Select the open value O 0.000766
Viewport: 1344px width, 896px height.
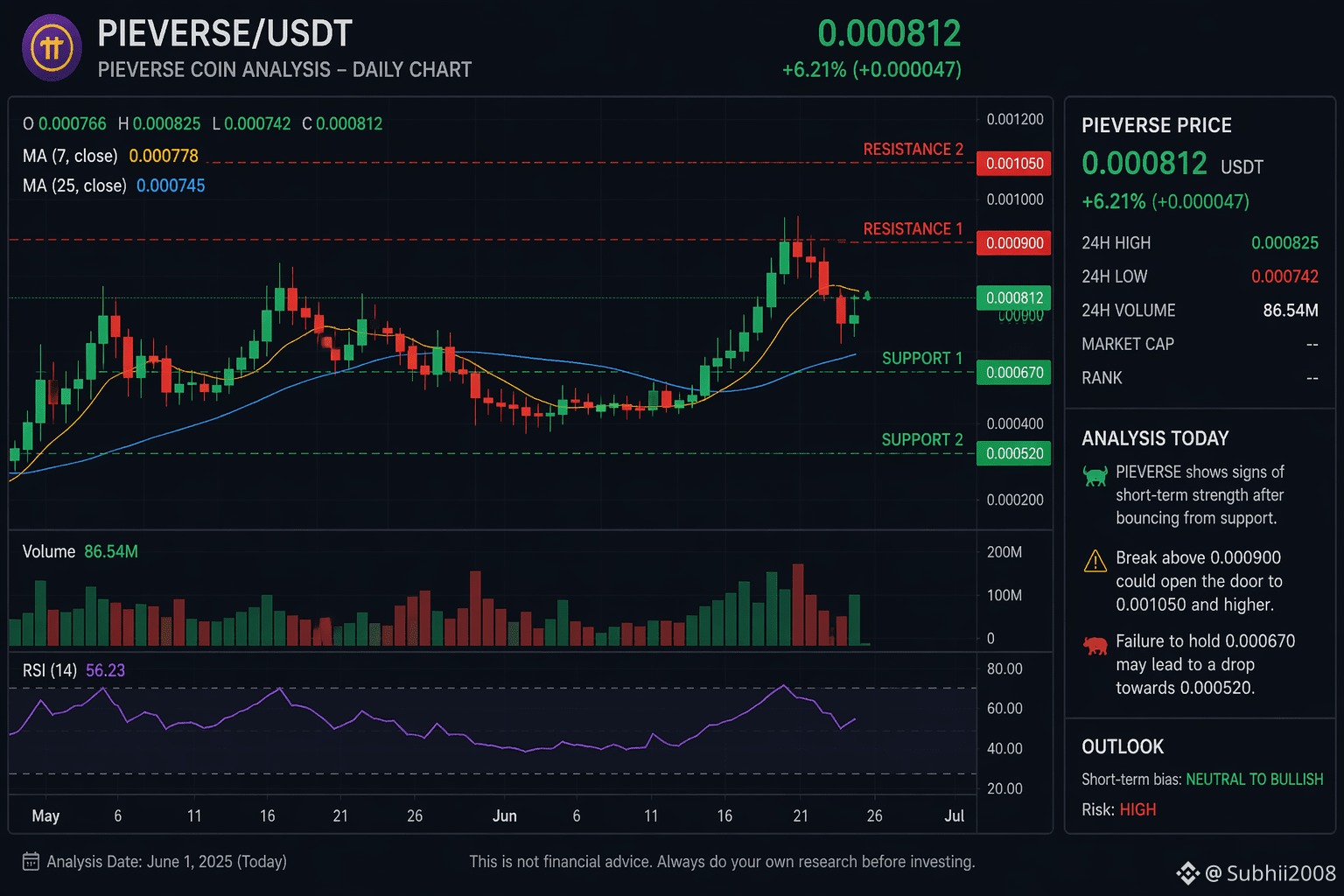click(65, 124)
